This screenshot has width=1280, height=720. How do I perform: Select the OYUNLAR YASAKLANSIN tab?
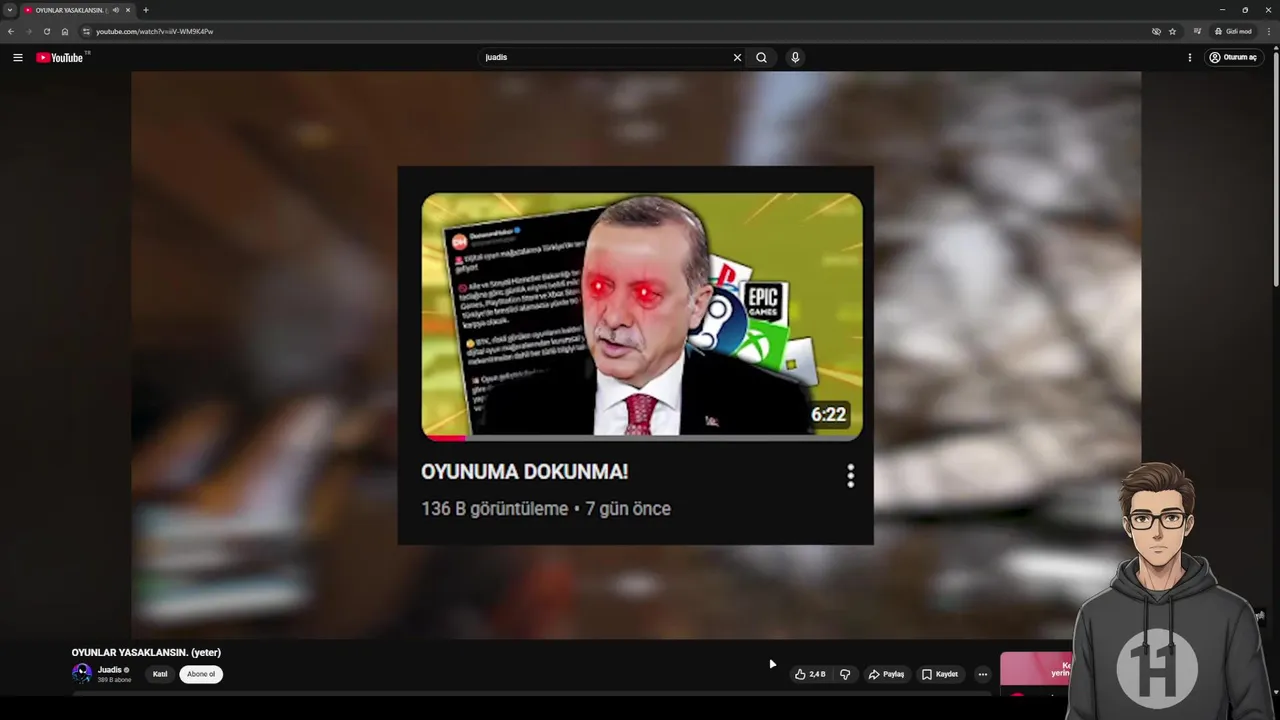pos(77,10)
